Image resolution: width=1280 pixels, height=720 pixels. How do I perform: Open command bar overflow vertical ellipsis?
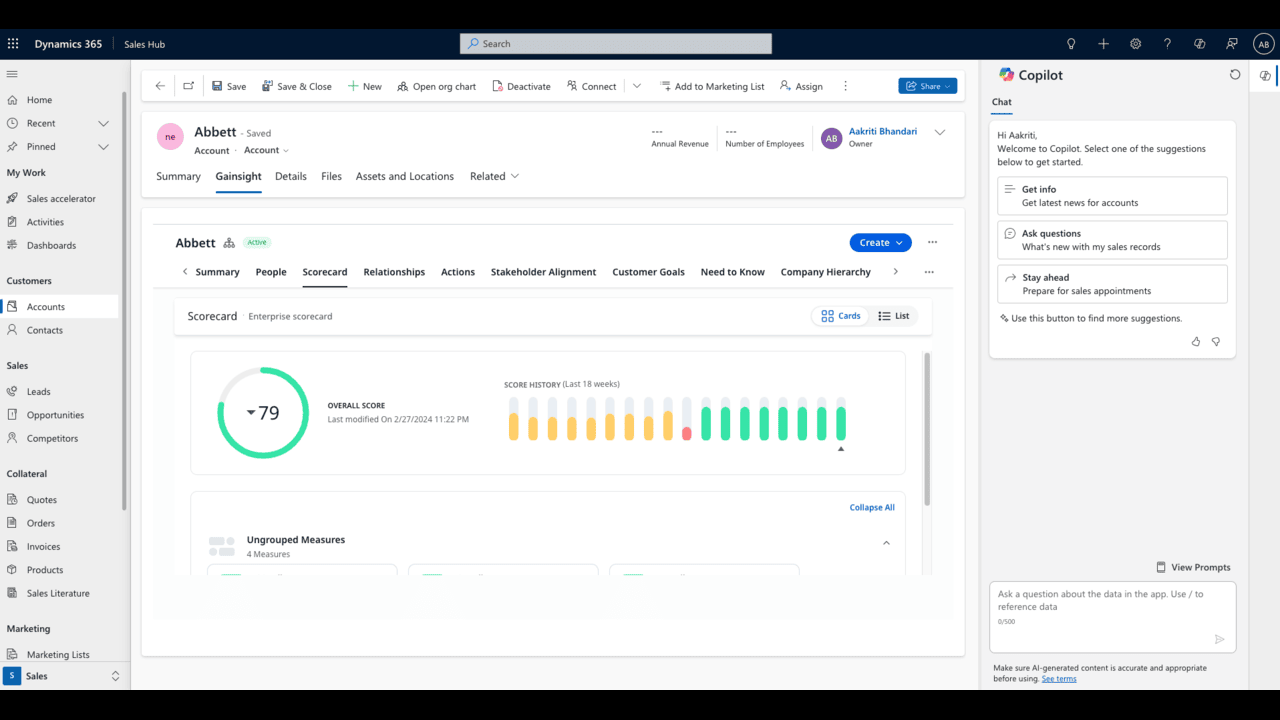[x=845, y=86]
